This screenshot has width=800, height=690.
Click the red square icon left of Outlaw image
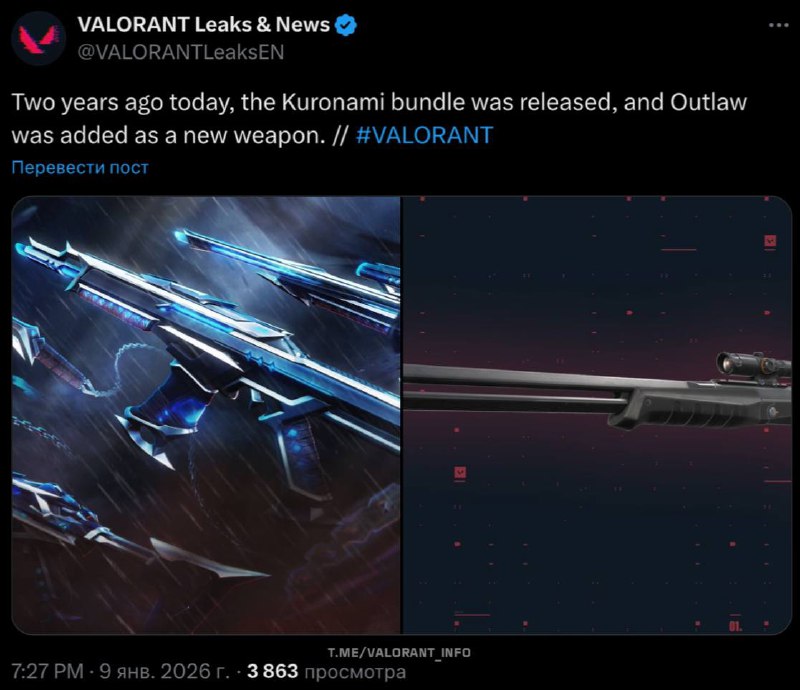click(460, 473)
